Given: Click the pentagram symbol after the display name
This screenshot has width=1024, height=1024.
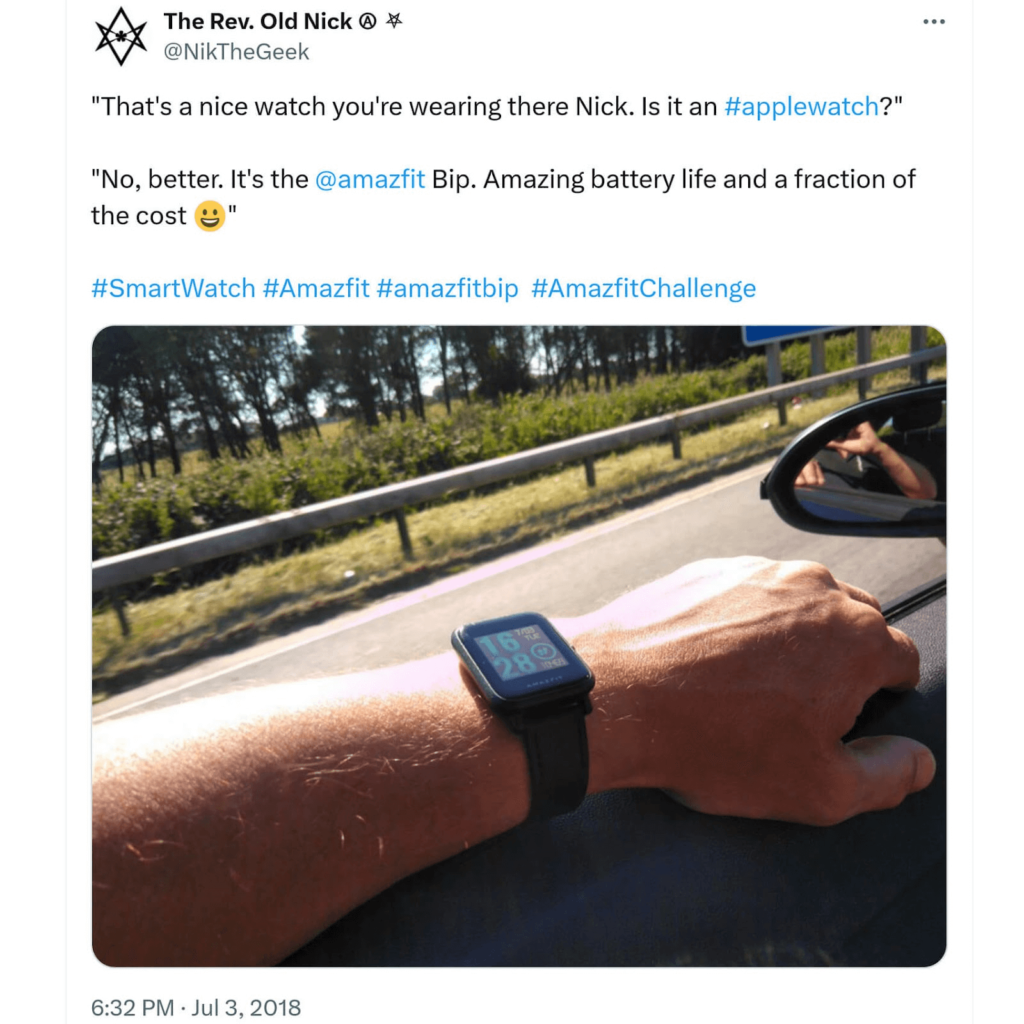Looking at the screenshot, I should (394, 21).
